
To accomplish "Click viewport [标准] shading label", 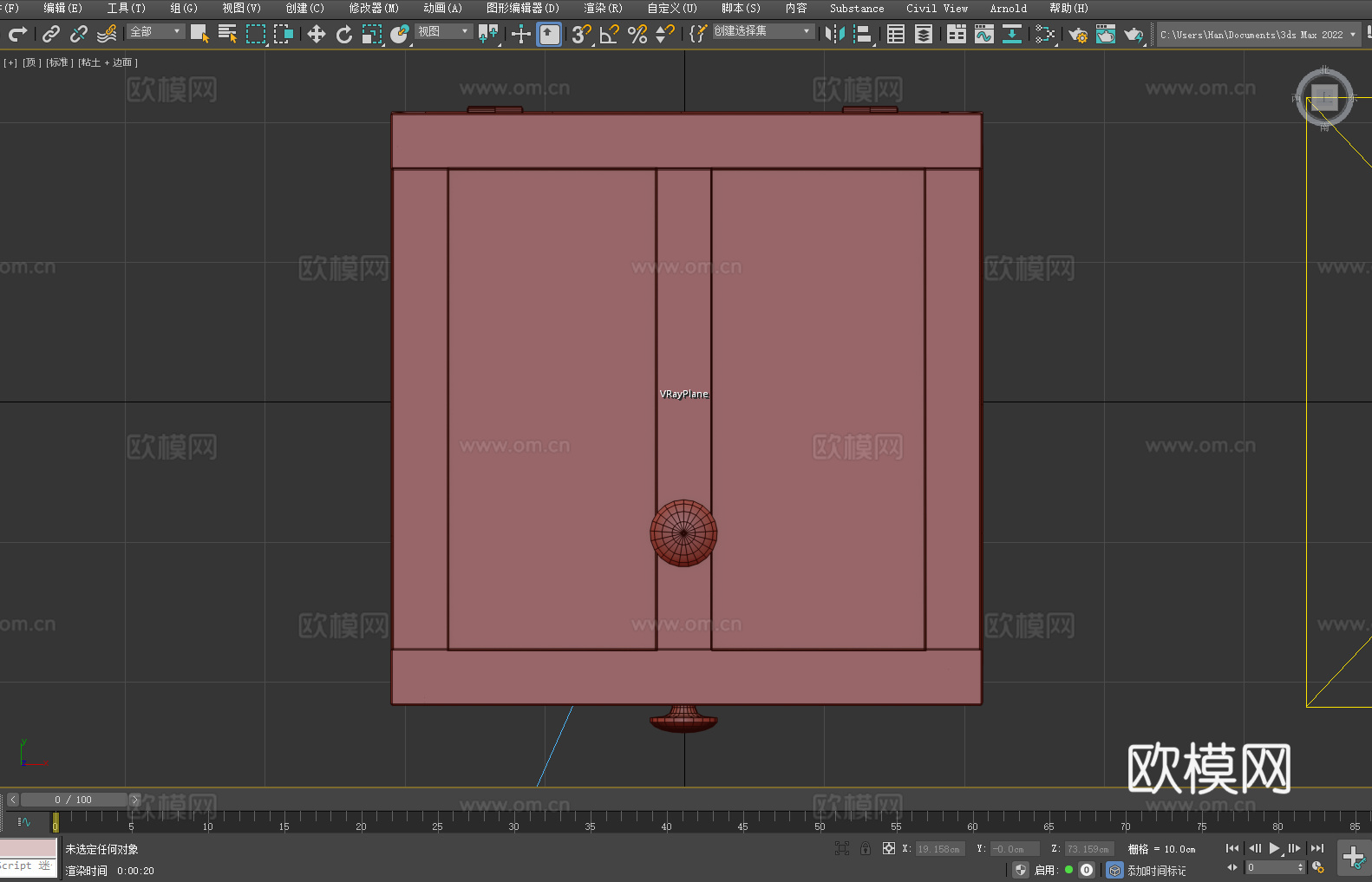I will coord(59,62).
